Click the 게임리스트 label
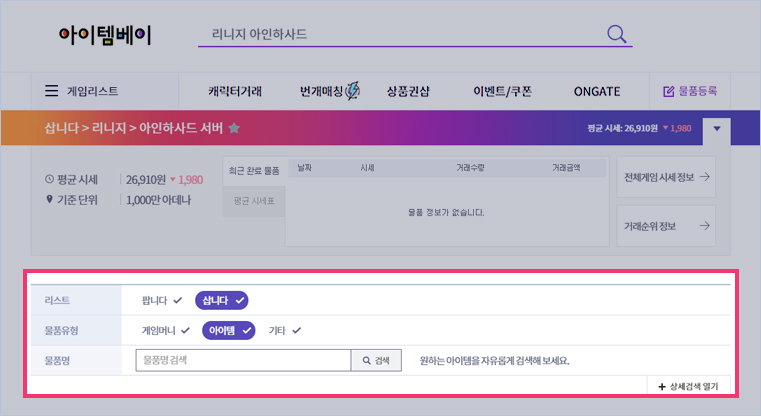 92,91
